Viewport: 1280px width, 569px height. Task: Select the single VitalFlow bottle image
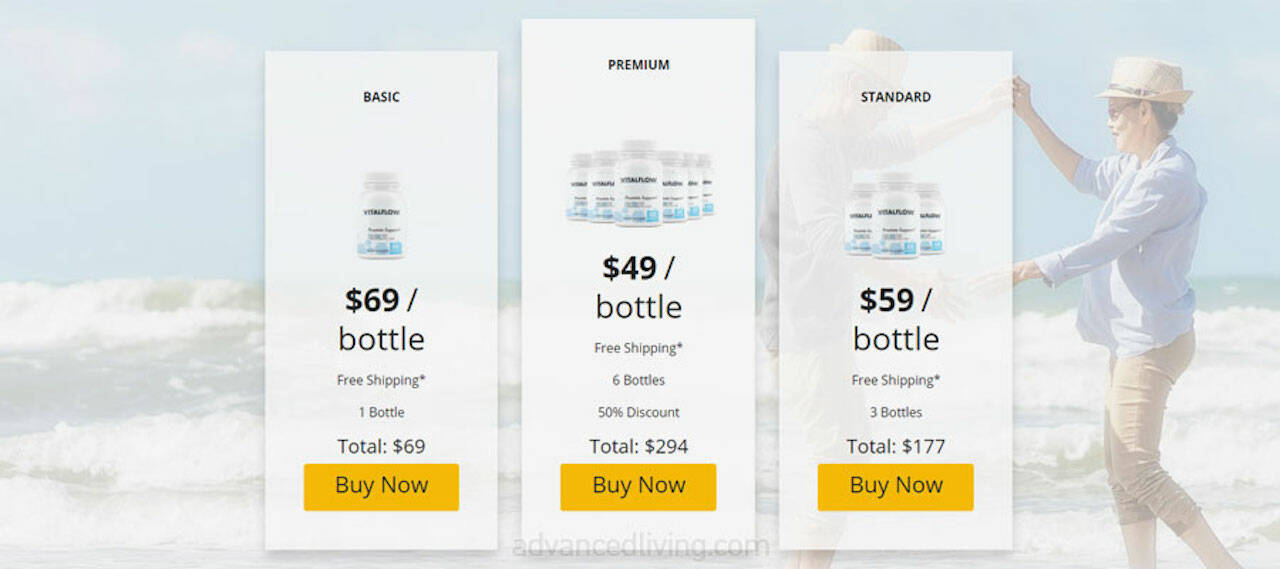point(381,215)
